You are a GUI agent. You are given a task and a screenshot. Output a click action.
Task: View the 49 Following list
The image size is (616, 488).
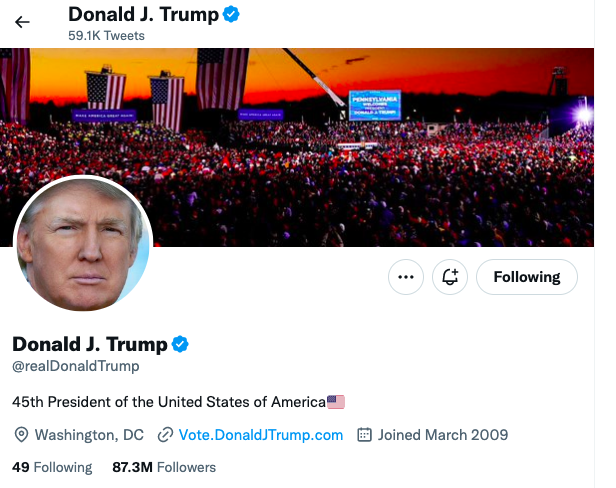[x=52, y=467]
